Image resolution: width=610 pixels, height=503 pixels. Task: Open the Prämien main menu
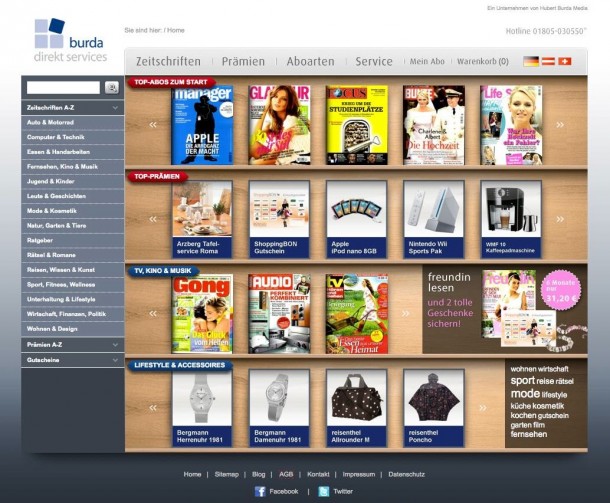click(x=243, y=61)
